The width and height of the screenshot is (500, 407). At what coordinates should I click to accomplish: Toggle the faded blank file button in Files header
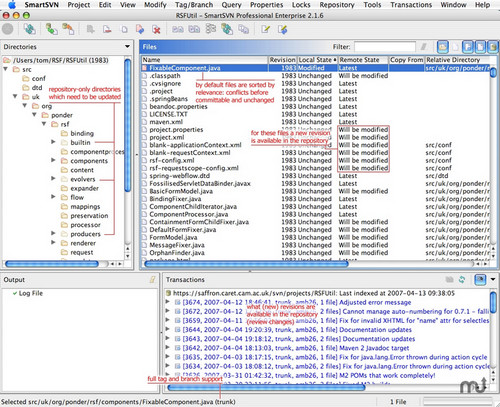tap(455, 47)
